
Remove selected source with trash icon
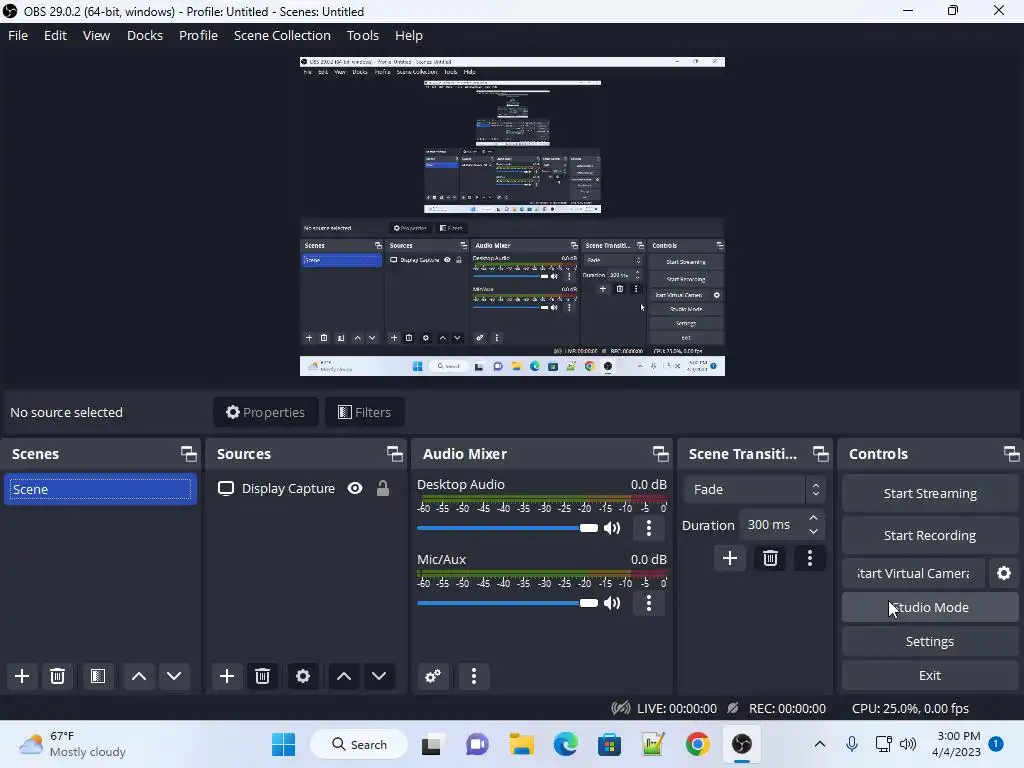pos(263,676)
